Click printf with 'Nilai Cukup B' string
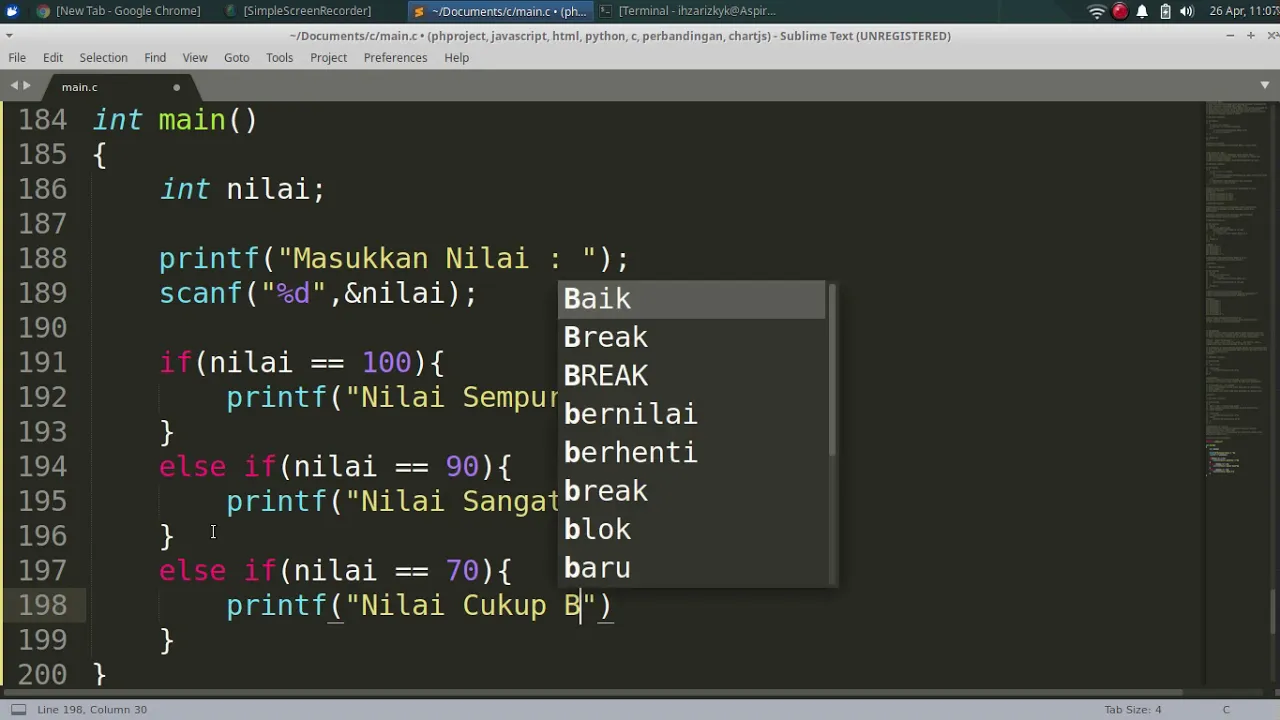This screenshot has width=1280, height=720. tap(418, 606)
